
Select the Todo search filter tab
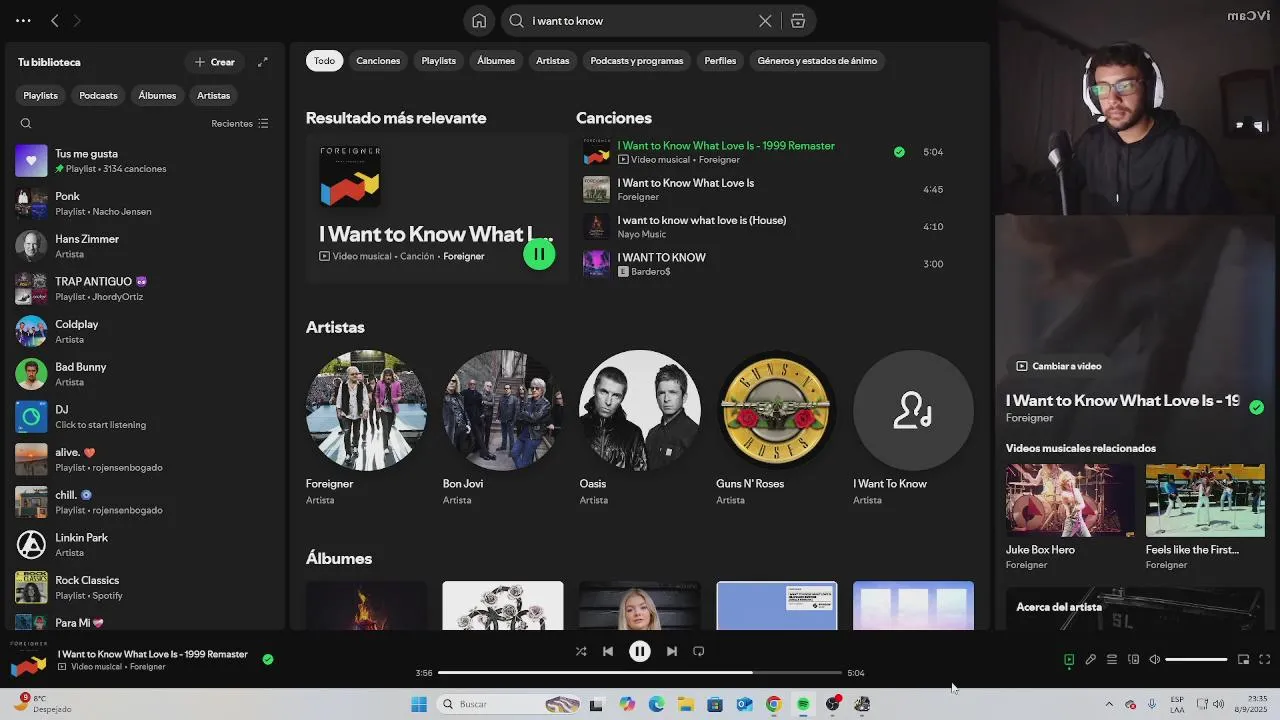click(x=324, y=61)
